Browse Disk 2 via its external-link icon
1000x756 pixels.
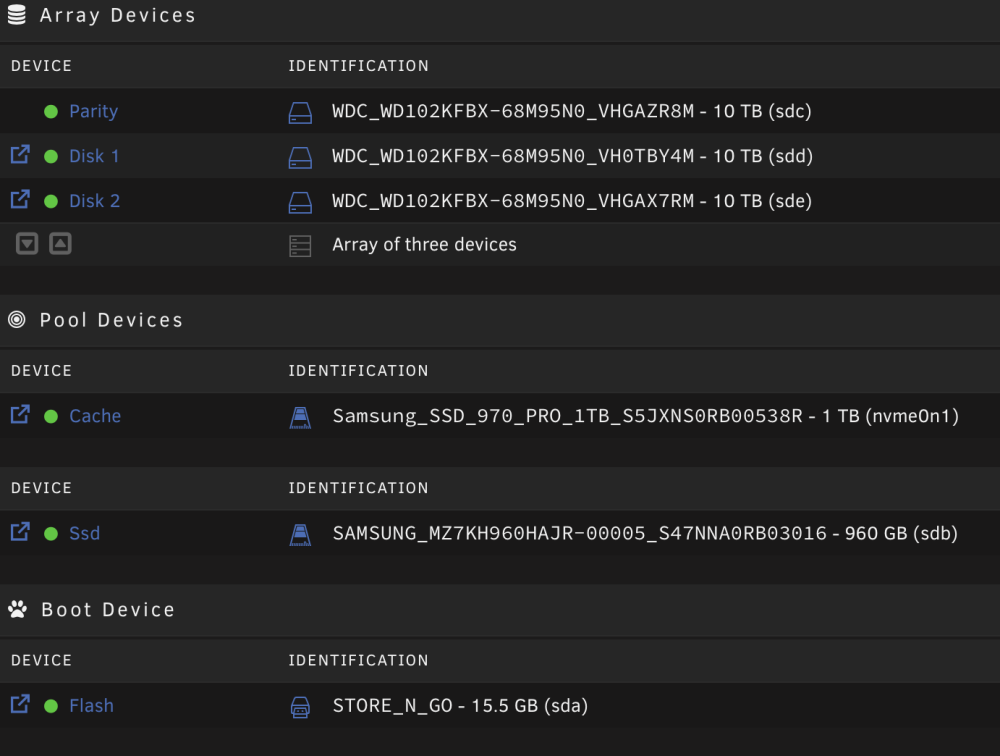click(20, 199)
